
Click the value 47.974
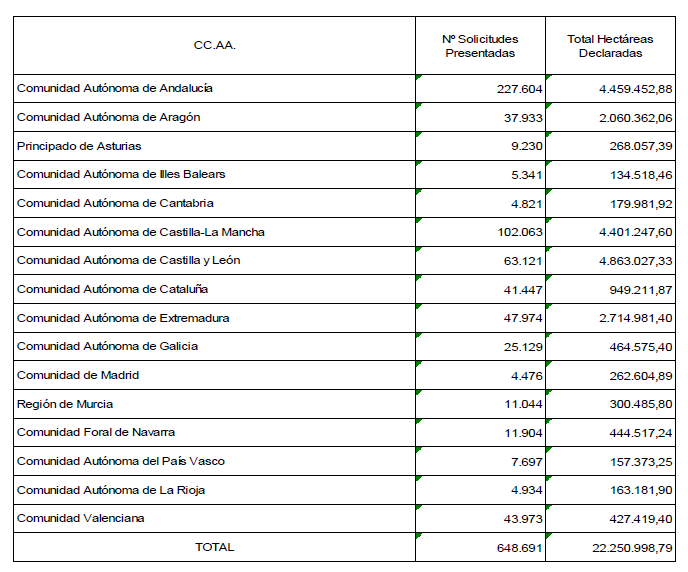pos(523,318)
